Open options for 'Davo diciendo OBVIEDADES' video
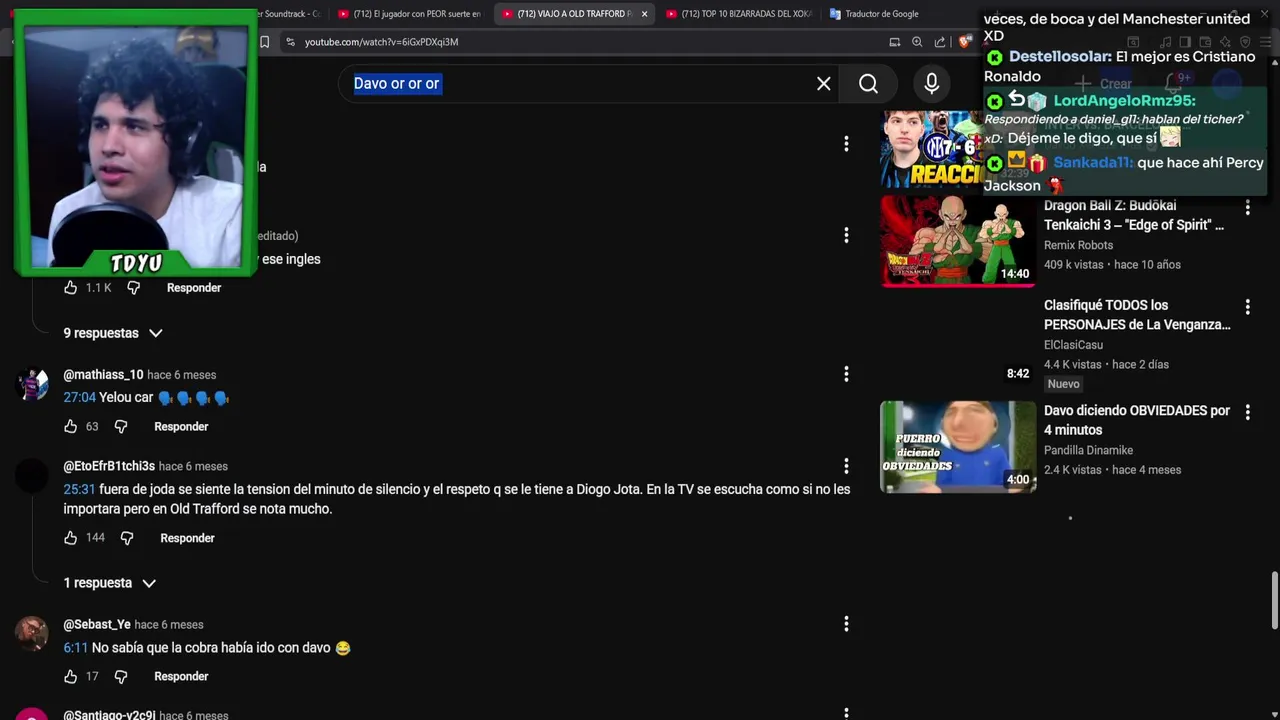Image resolution: width=1280 pixels, height=720 pixels. tap(1247, 412)
